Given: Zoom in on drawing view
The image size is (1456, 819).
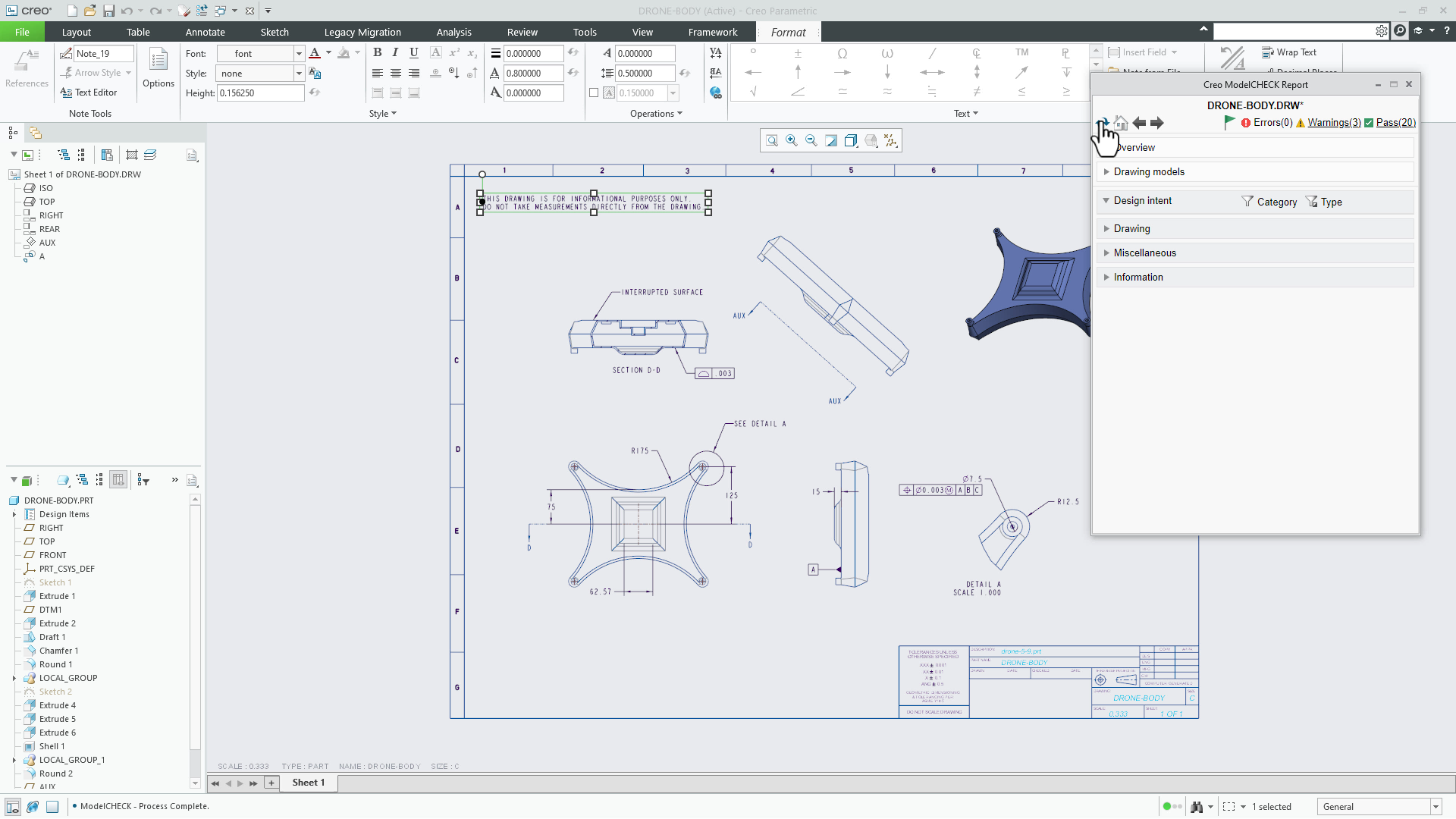Looking at the screenshot, I should click(x=791, y=140).
